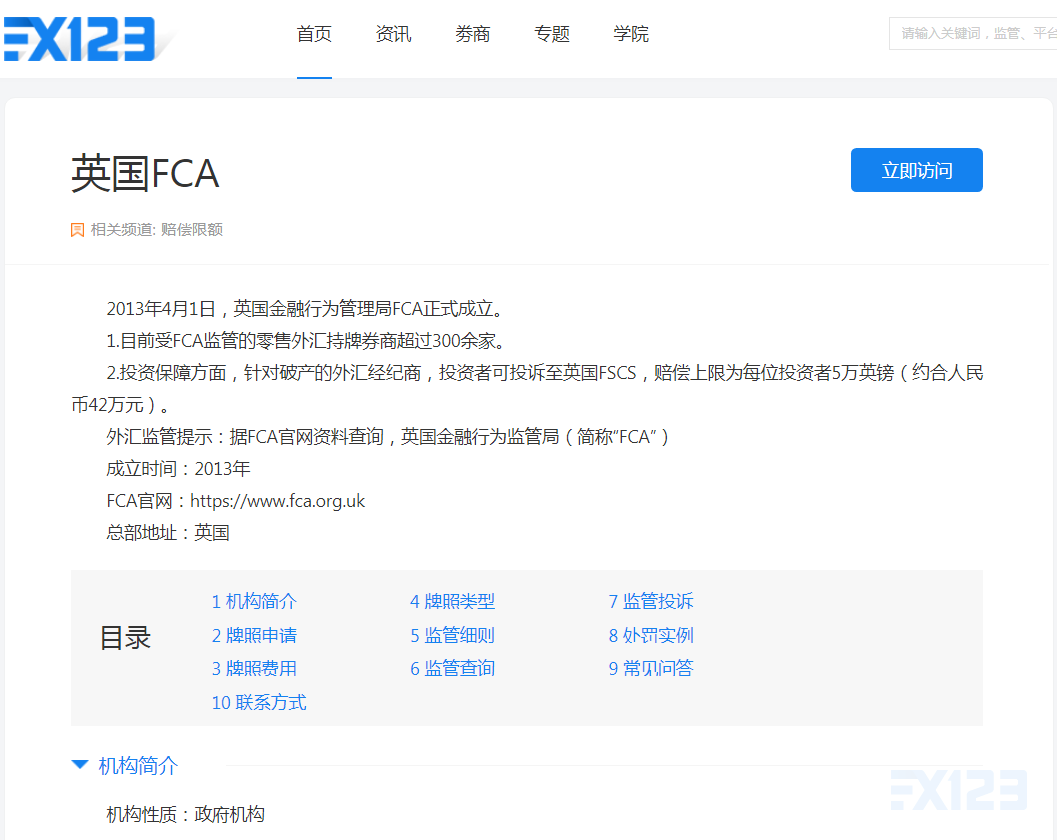1057x840 pixels.
Task: Click the 机构性质：政府机构 line
Action: point(185,814)
